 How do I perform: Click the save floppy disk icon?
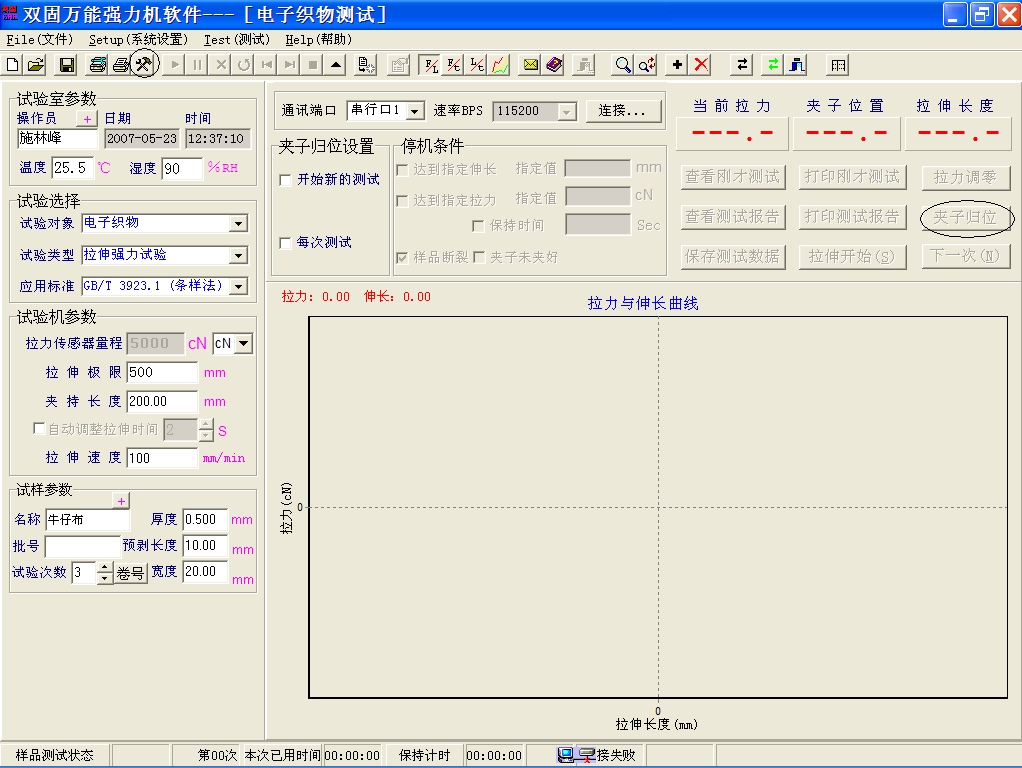(67, 65)
